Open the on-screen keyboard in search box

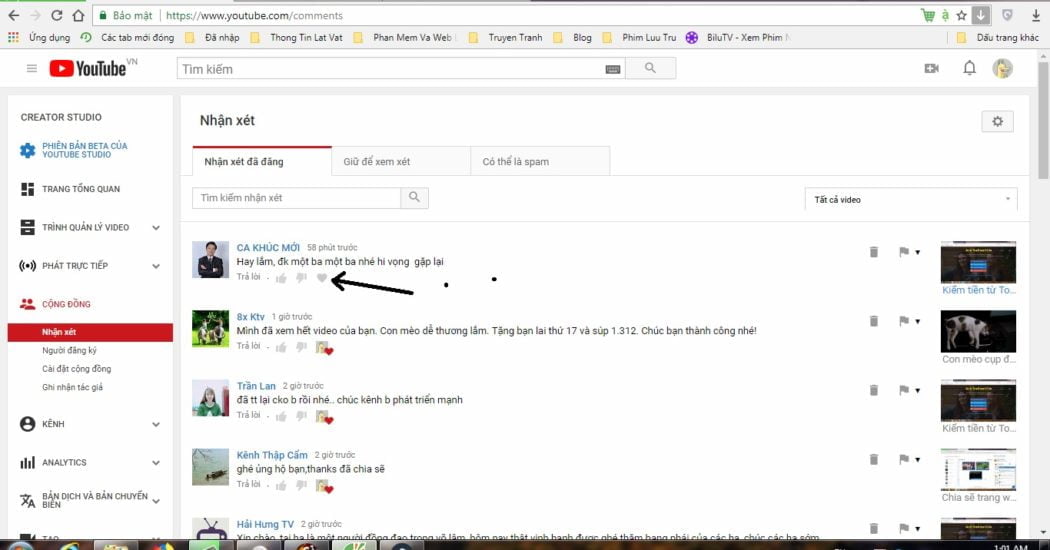[613, 69]
